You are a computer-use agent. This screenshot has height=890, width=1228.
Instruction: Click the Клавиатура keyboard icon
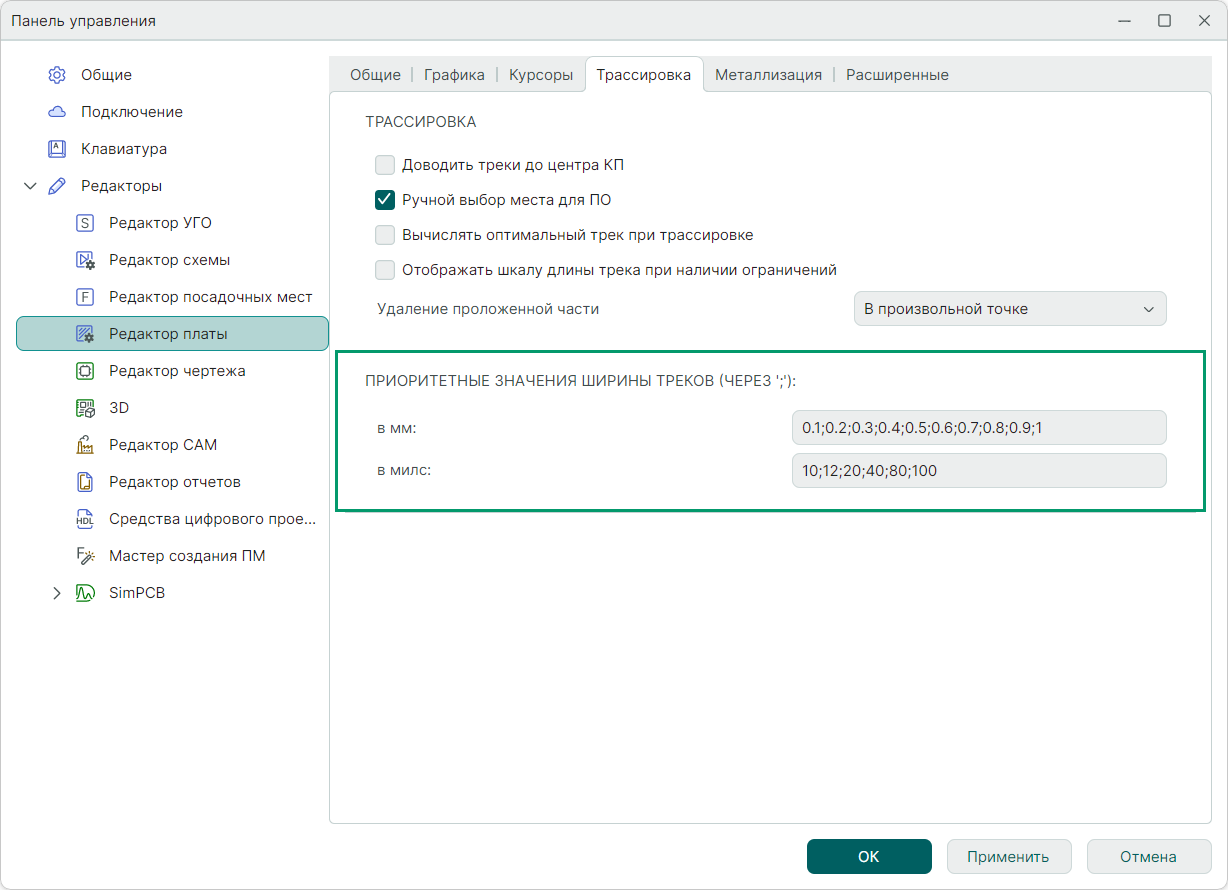click(57, 149)
